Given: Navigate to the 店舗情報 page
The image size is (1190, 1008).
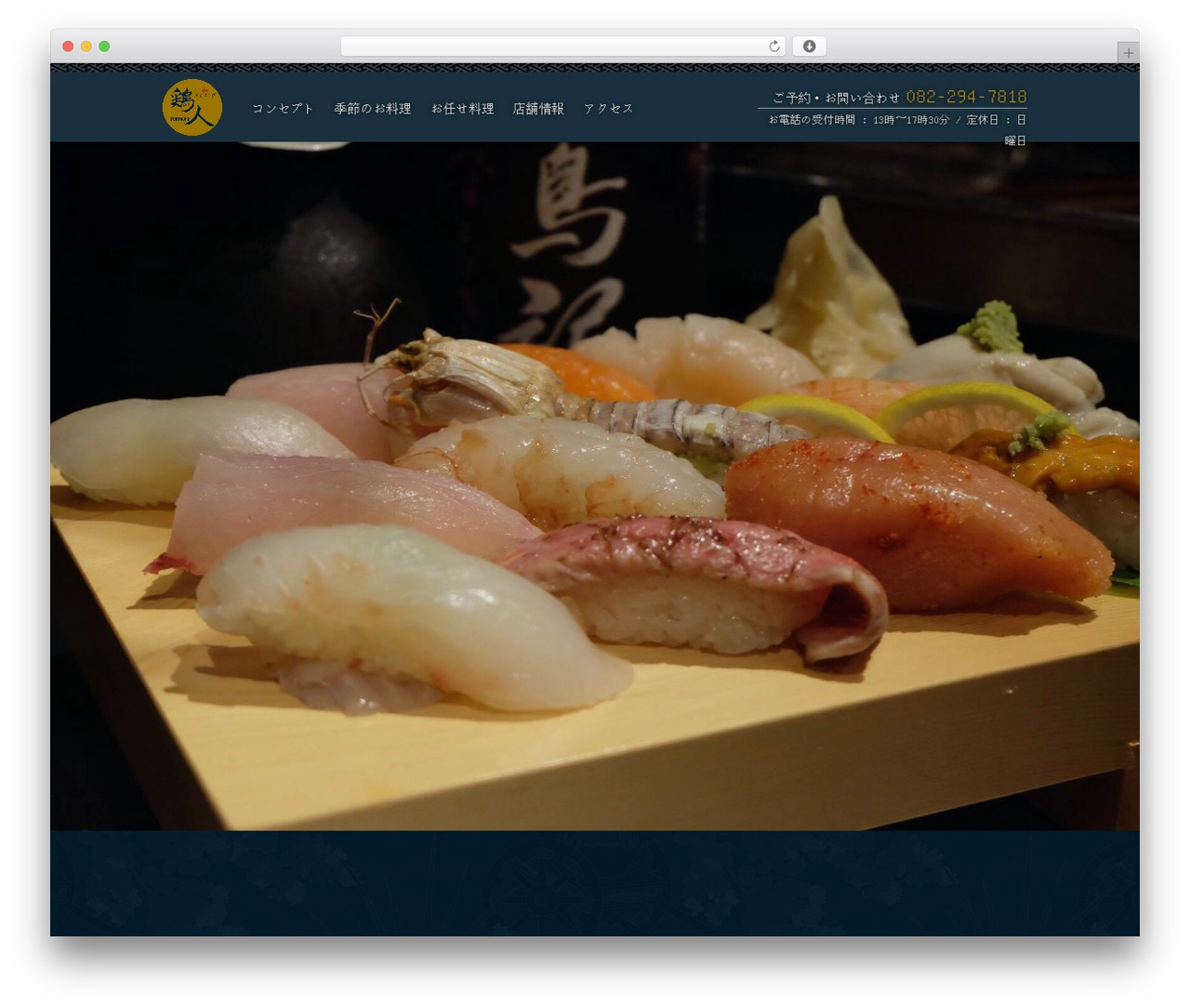Looking at the screenshot, I should tap(538, 109).
